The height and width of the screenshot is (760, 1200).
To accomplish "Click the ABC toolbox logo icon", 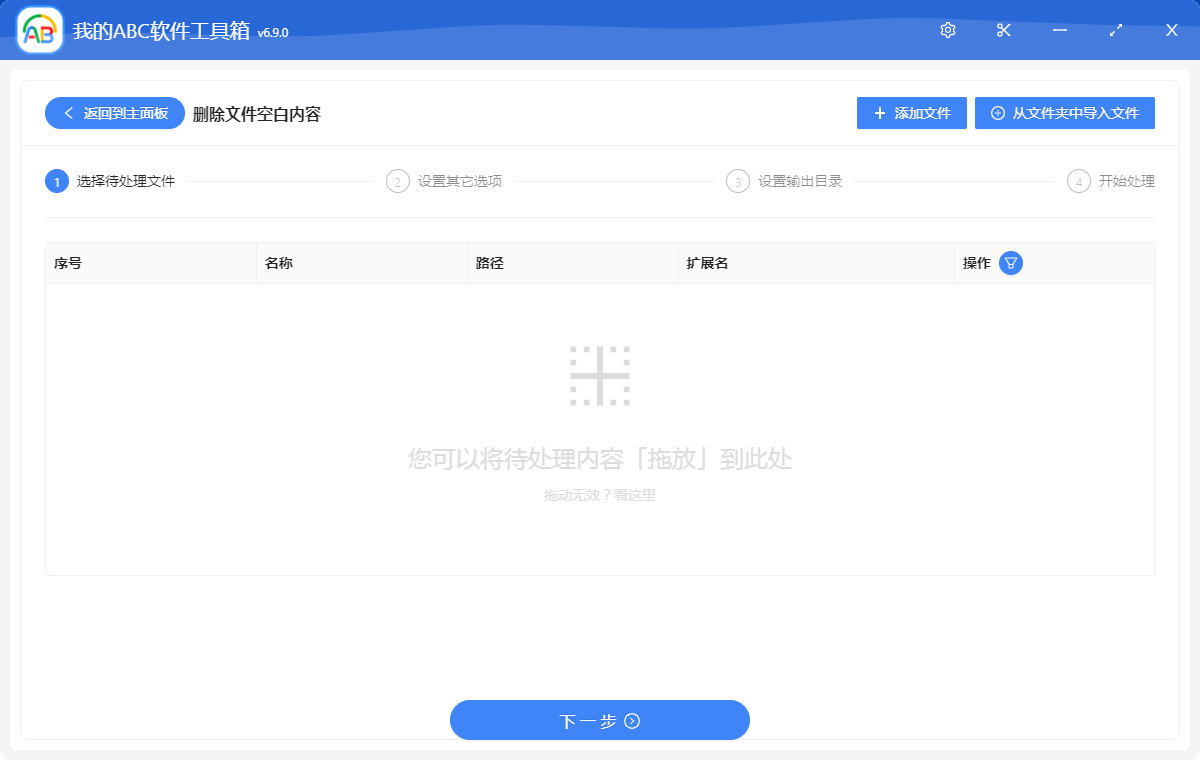I will coord(37,30).
